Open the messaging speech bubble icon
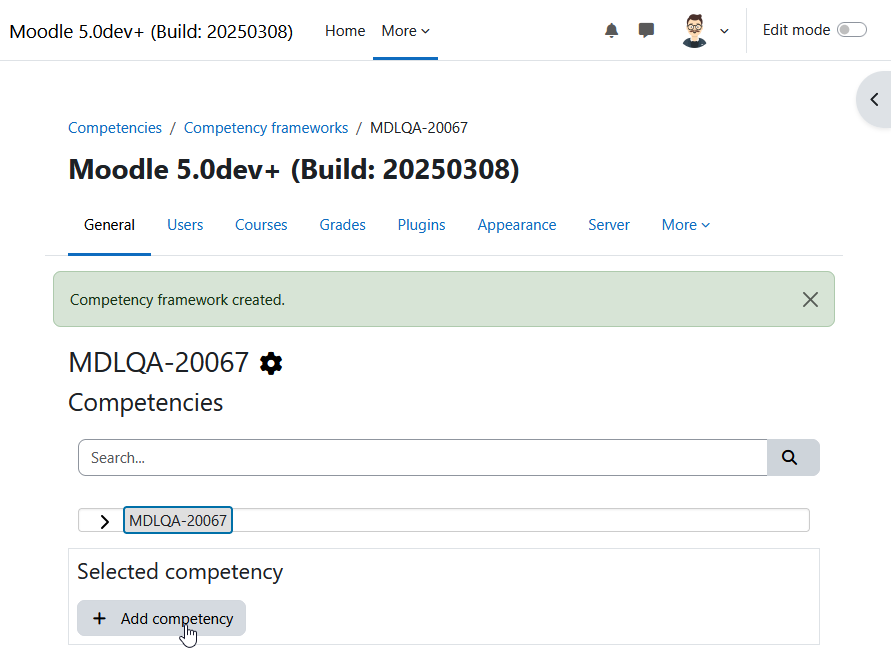The height and width of the screenshot is (667, 891). pos(646,30)
